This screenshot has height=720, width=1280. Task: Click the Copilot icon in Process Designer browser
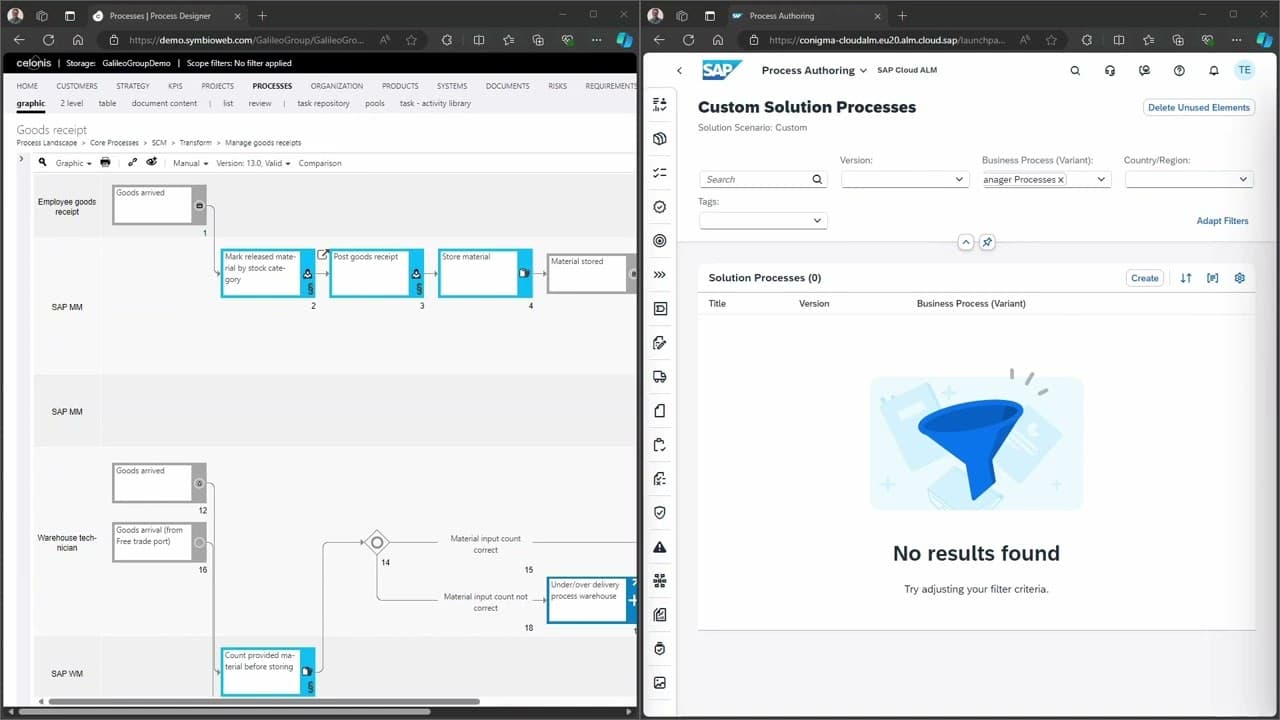(x=624, y=40)
